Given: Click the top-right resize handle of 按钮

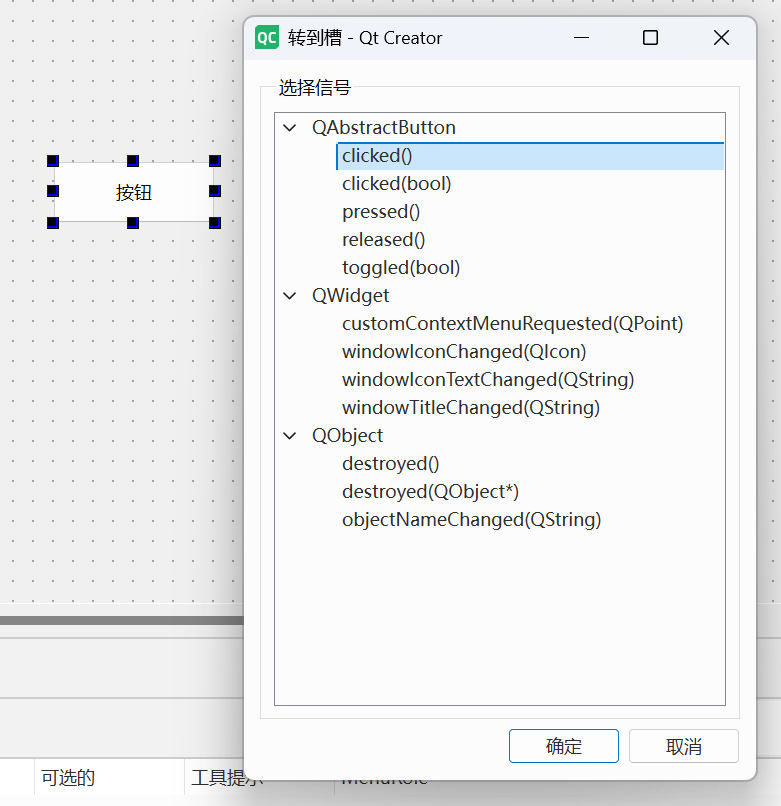Looking at the screenshot, I should pos(215,161).
